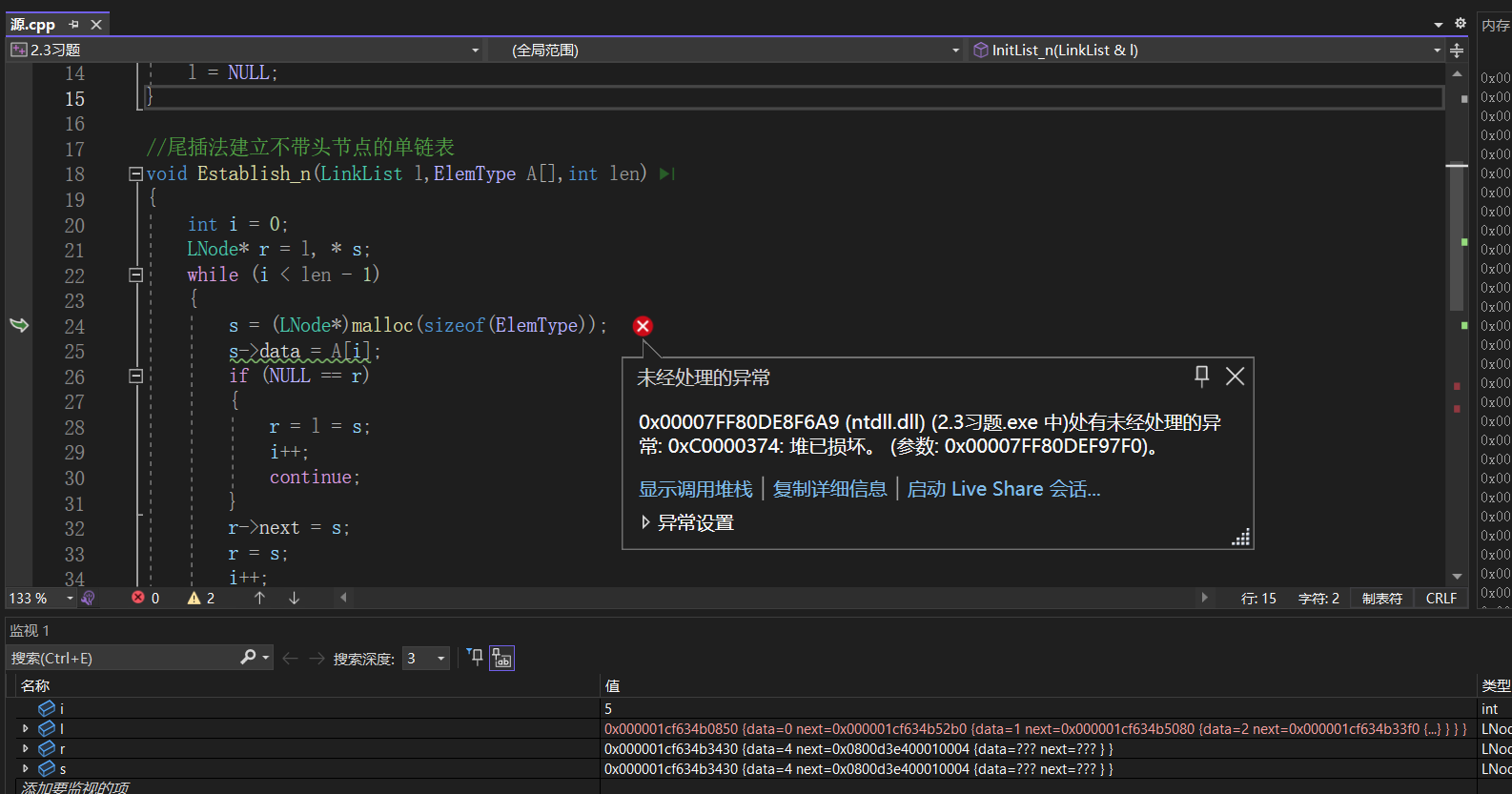Image resolution: width=1512 pixels, height=794 pixels.
Task: Click the watch search next arrow
Action: 317,658
